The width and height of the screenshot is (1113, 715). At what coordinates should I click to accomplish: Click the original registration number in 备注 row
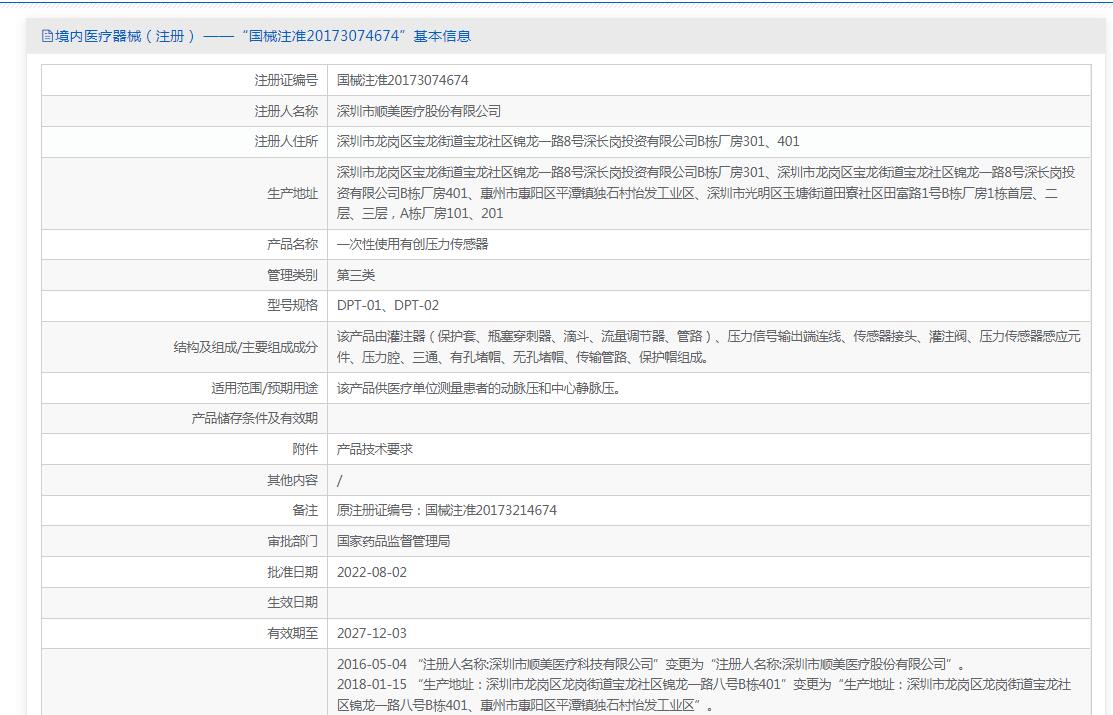pos(446,510)
